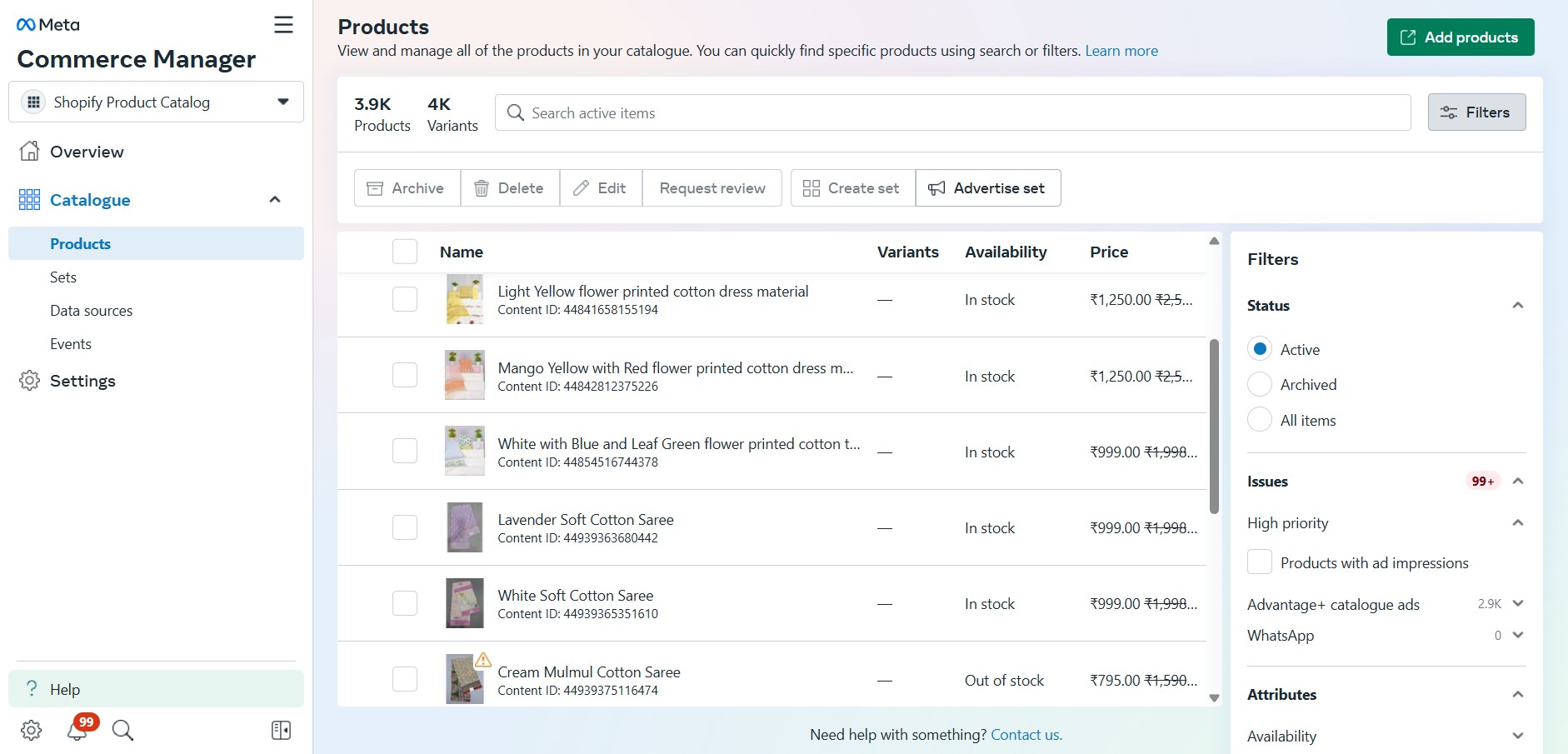
Task: Click the product list vertical scrollbar
Action: click(1214, 426)
